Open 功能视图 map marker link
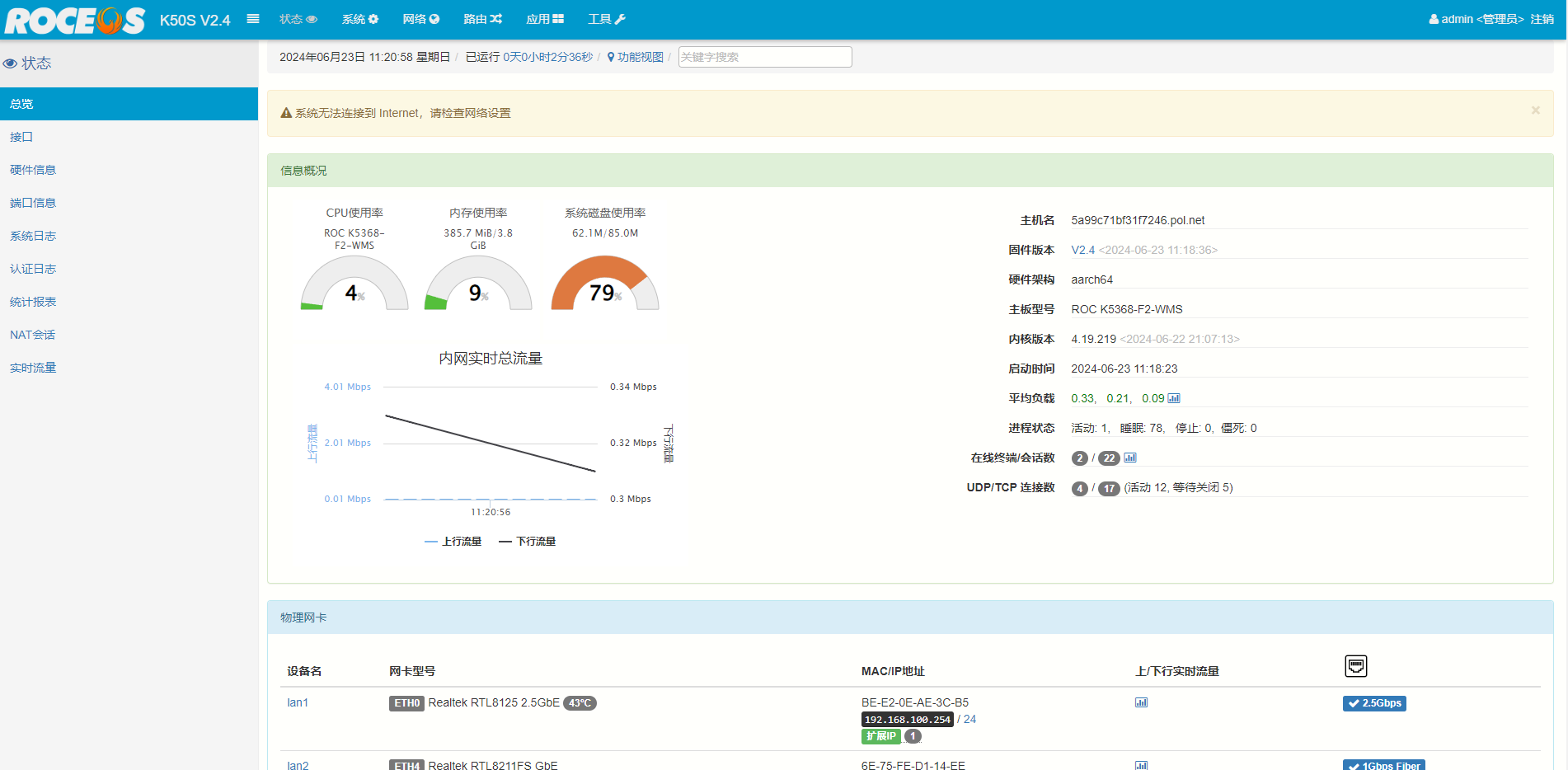1568x770 pixels. pyautogui.click(x=636, y=57)
